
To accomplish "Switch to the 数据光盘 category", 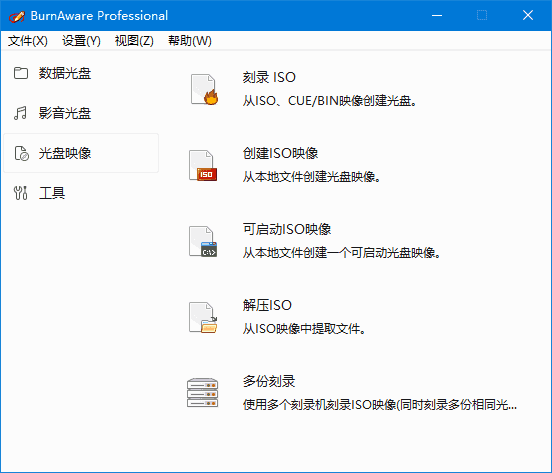I will click(x=81, y=73).
